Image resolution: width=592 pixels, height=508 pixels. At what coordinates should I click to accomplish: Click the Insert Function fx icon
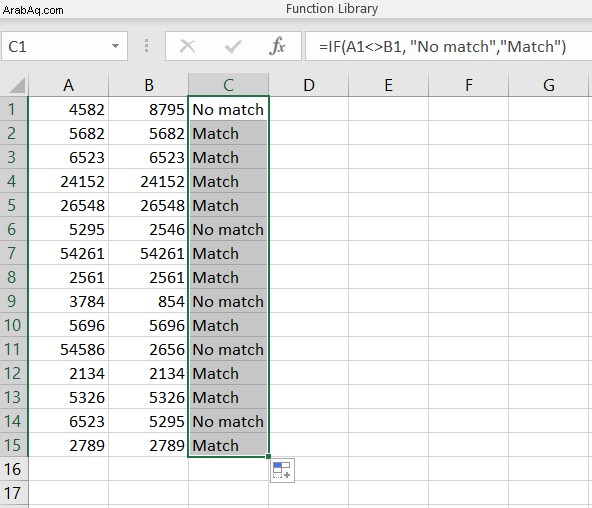pyautogui.click(x=278, y=46)
